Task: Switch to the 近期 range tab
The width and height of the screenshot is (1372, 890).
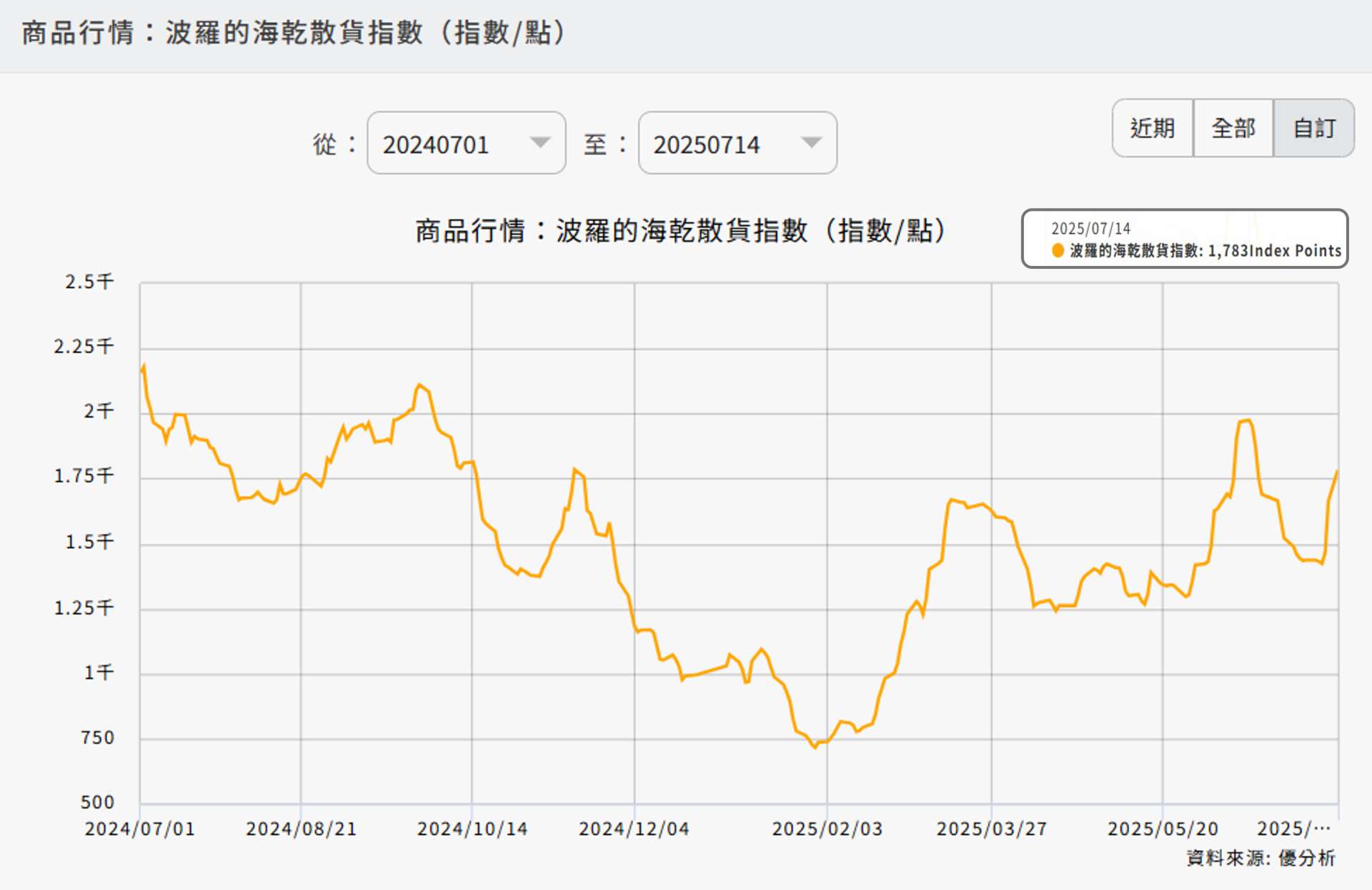Action: tap(1152, 128)
